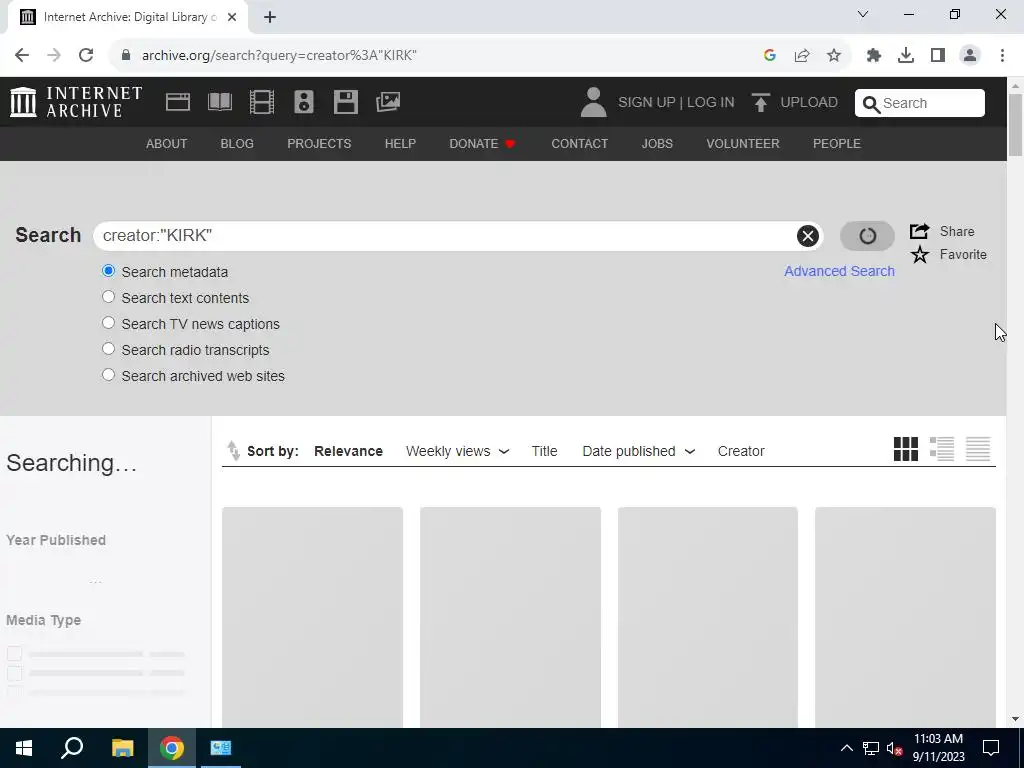1024x768 pixels.
Task: Sort results by Relevance
Action: pos(348,451)
